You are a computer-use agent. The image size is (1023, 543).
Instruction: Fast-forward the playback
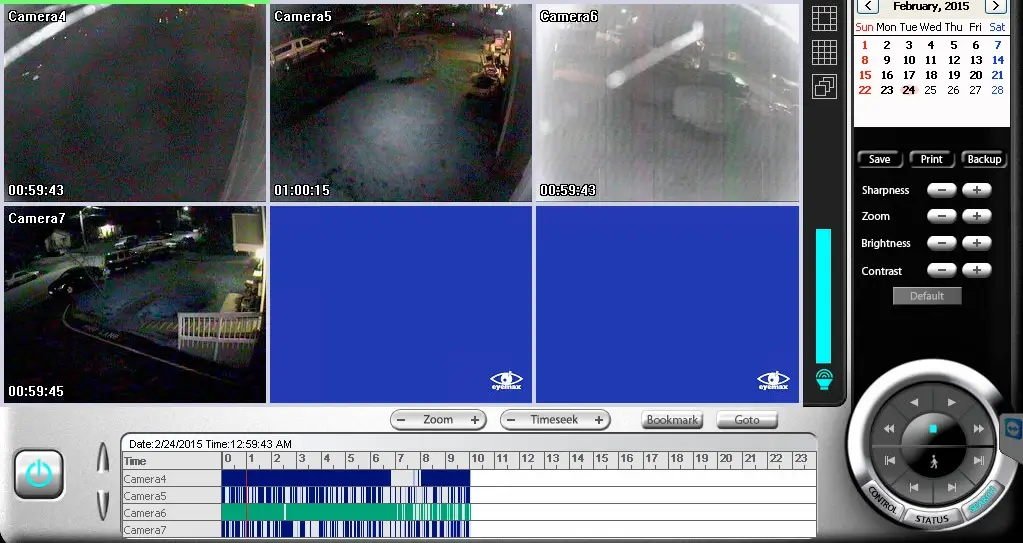[x=978, y=429]
